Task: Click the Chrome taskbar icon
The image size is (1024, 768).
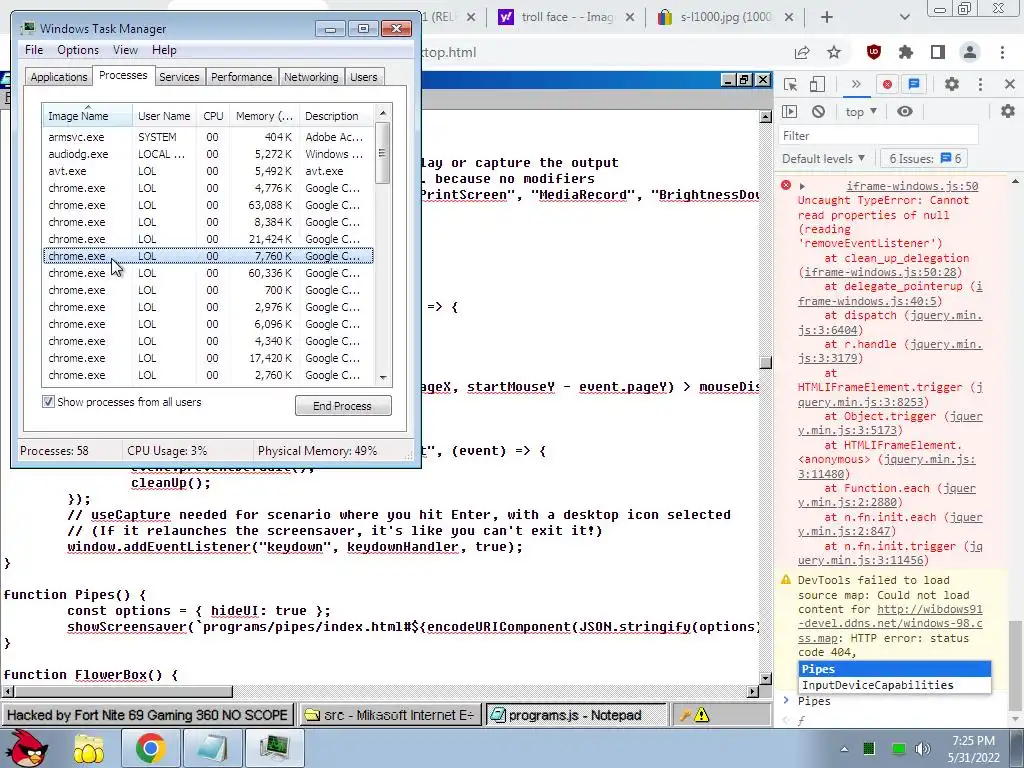Action: (150, 748)
